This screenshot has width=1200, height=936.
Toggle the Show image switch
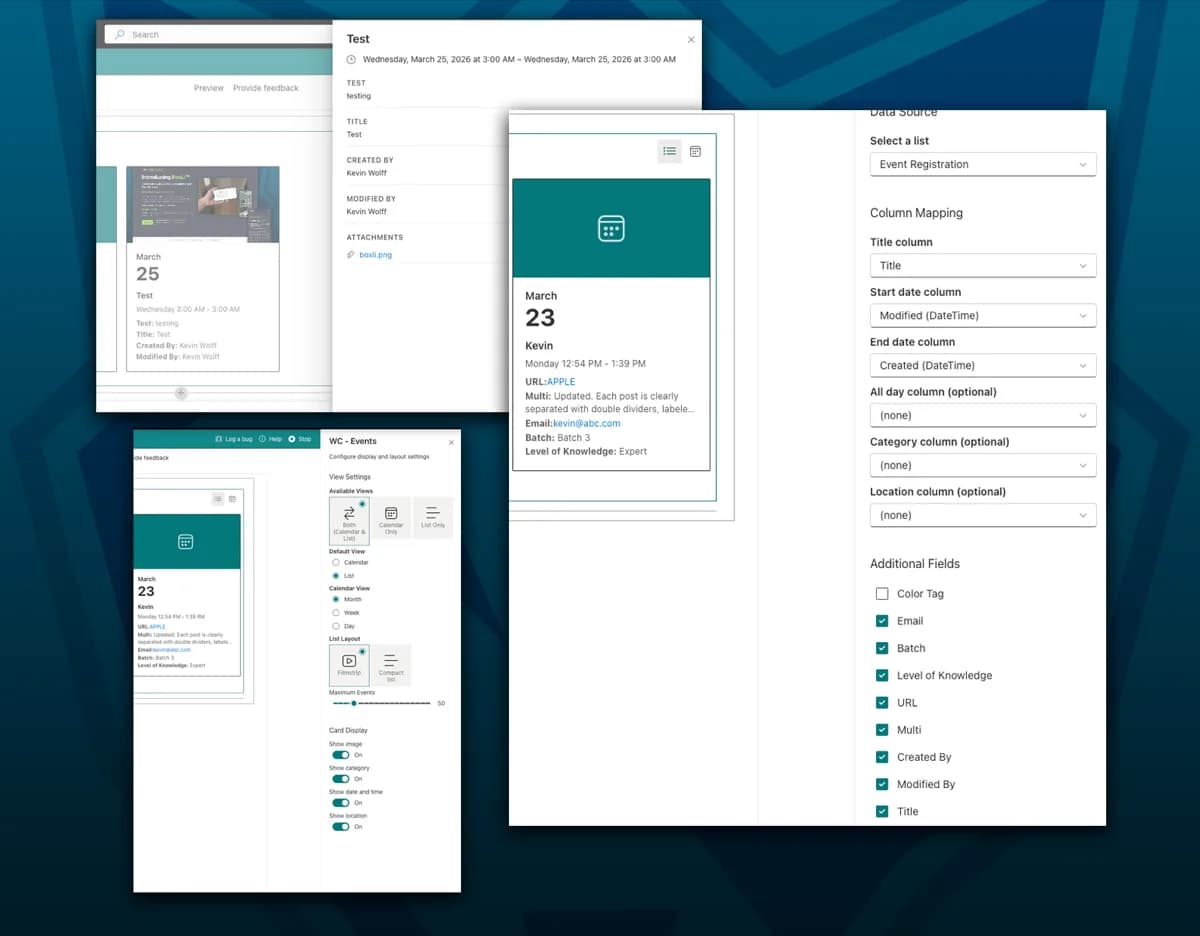[341, 755]
